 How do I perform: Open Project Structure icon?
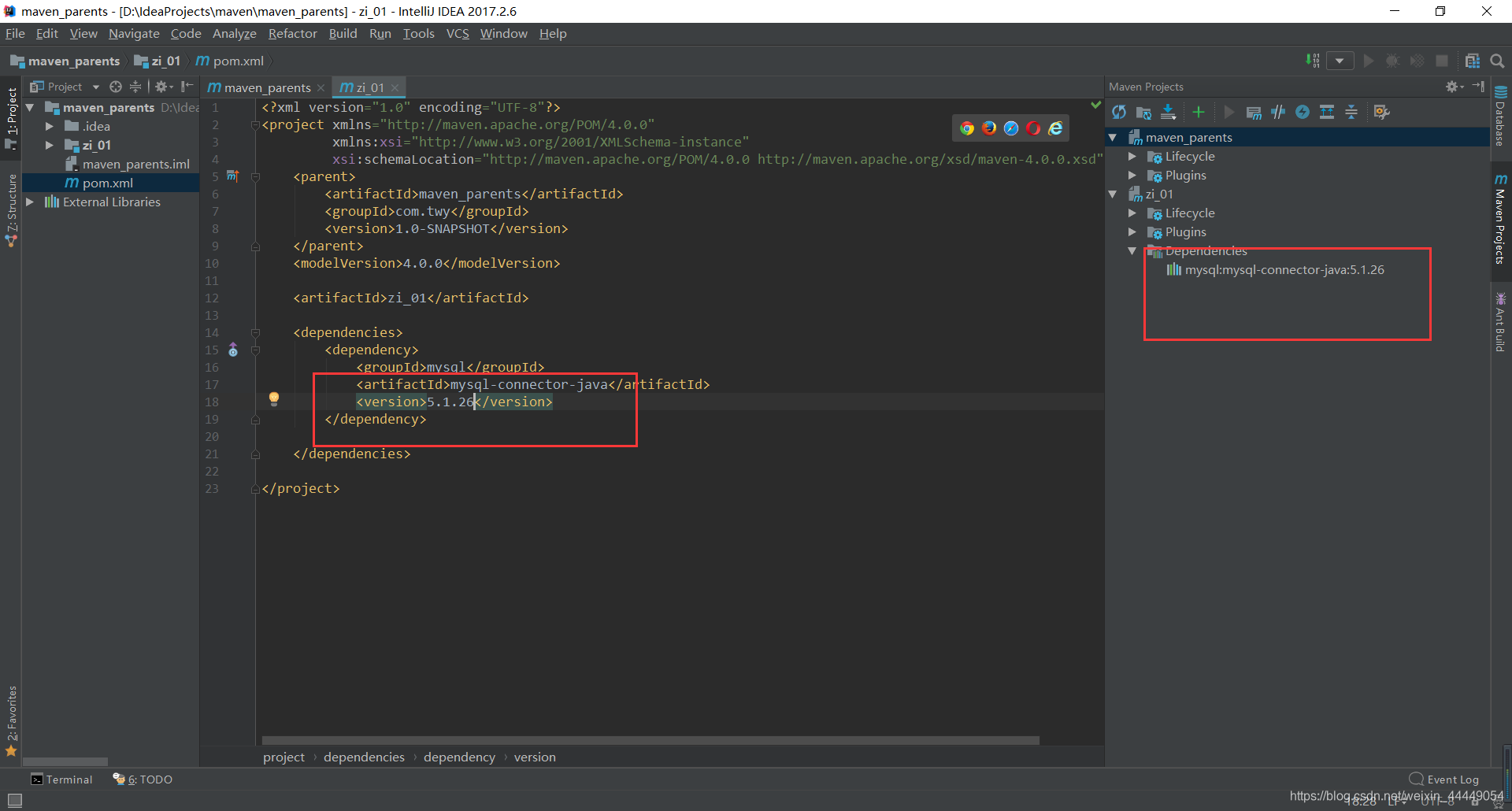[1473, 61]
